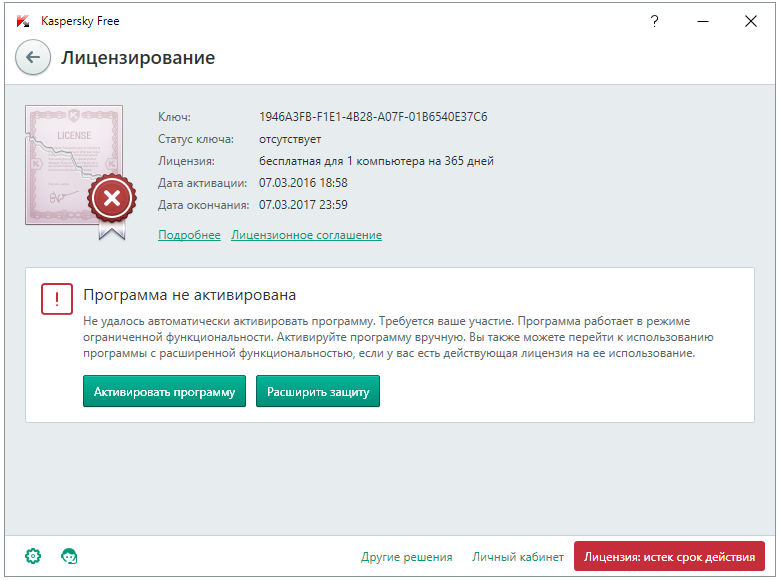Open Личный кабинет link
Viewport: 780px width, 580px height.
(x=518, y=557)
